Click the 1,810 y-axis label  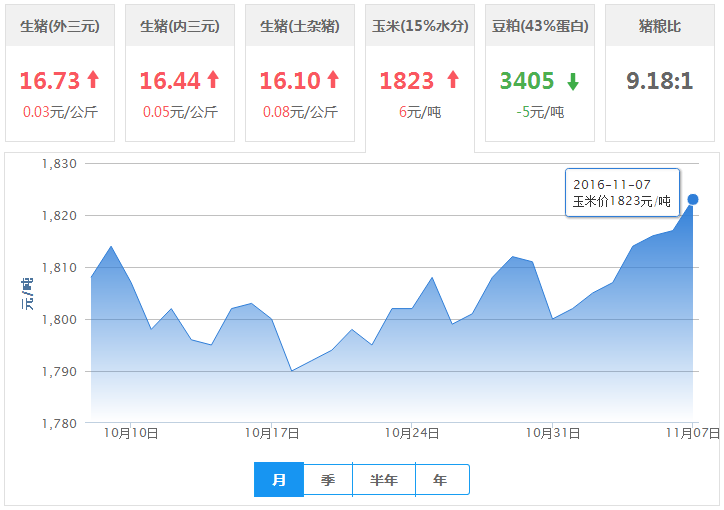tap(59, 268)
